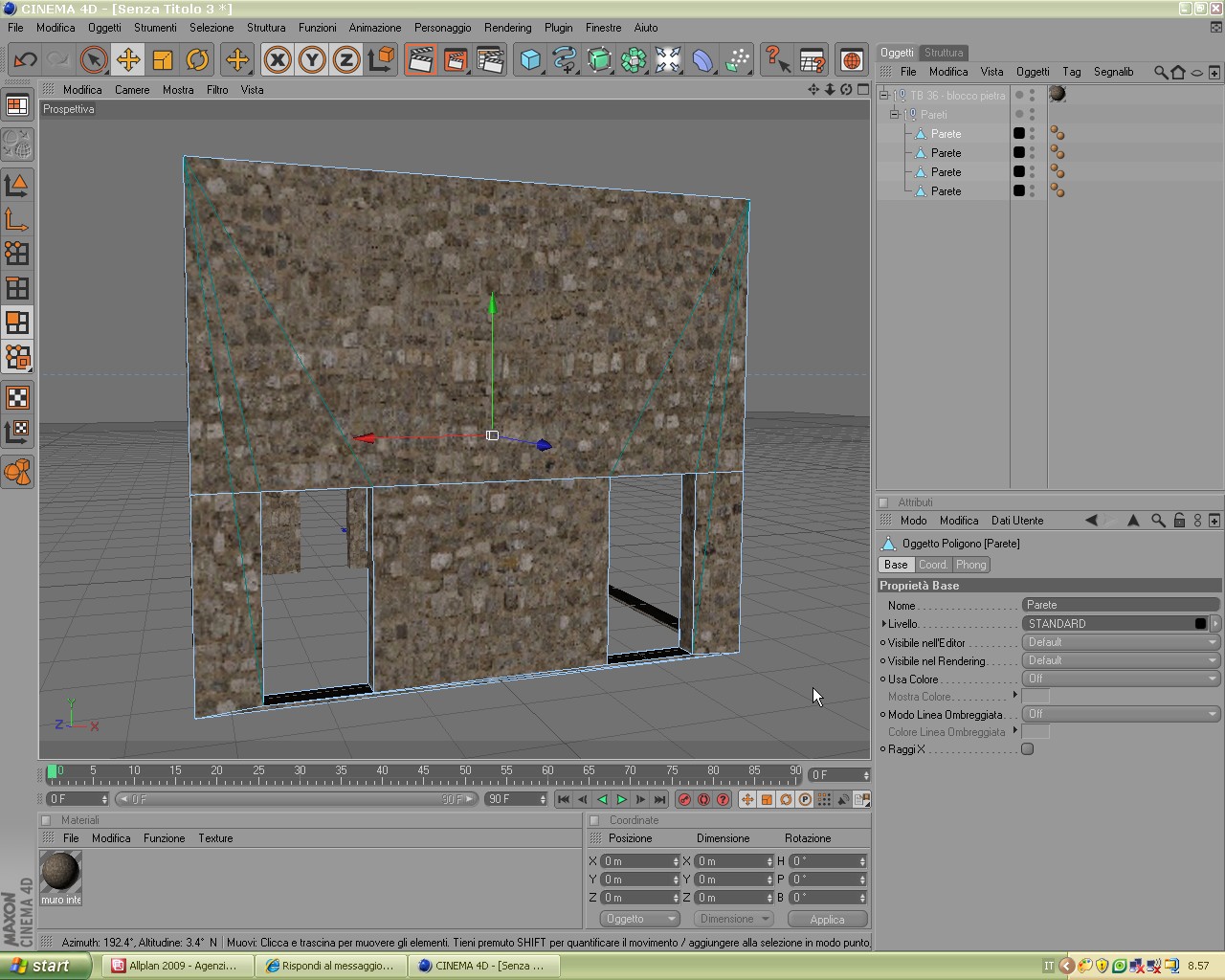Select the Make Editable icon in left toolbar
Screen dimensions: 1225x980
[17, 145]
